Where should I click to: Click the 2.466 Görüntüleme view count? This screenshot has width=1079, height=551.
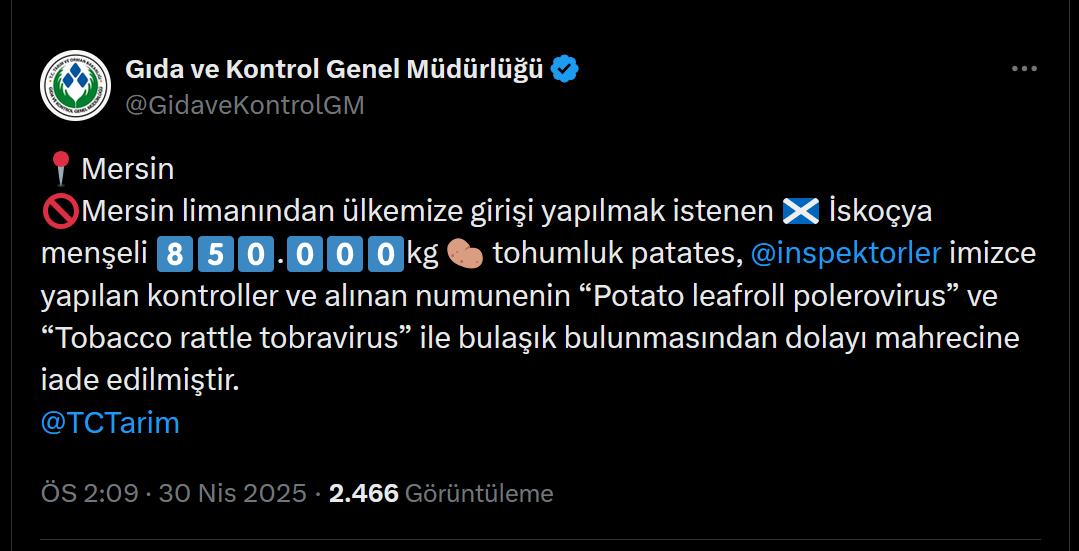coord(441,493)
